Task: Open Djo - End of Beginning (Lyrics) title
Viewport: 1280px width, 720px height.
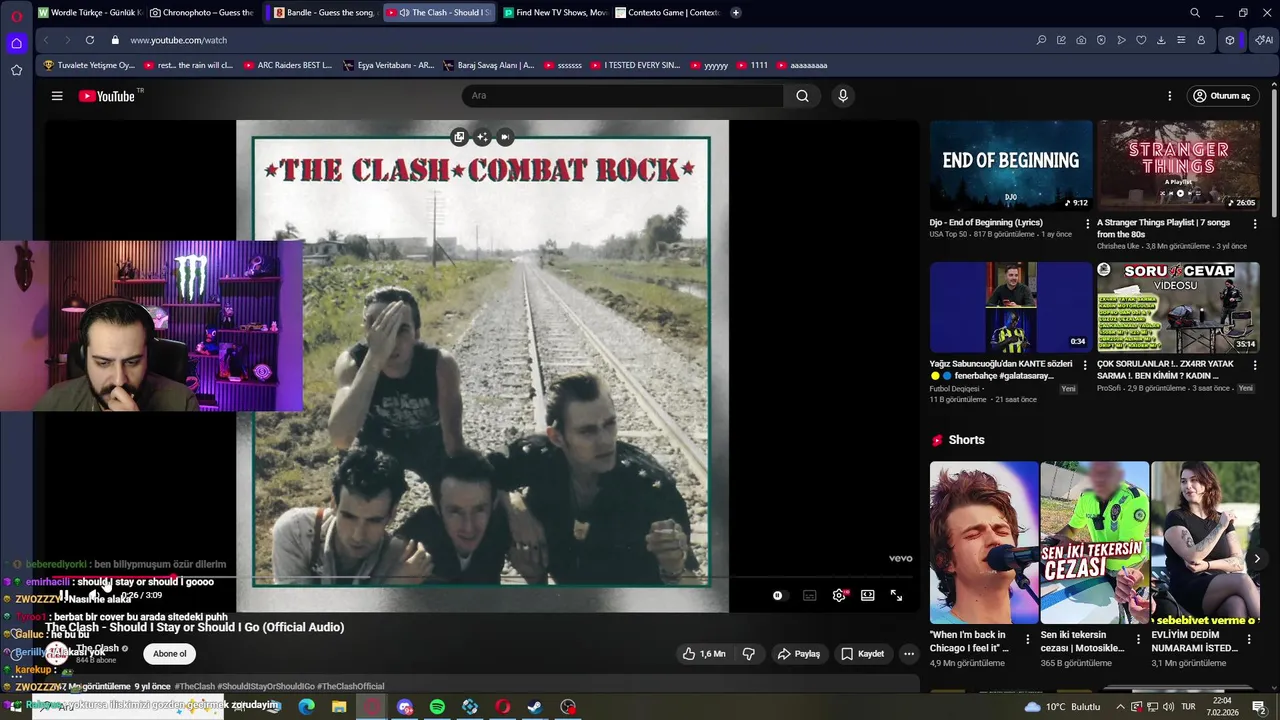Action: click(986, 223)
